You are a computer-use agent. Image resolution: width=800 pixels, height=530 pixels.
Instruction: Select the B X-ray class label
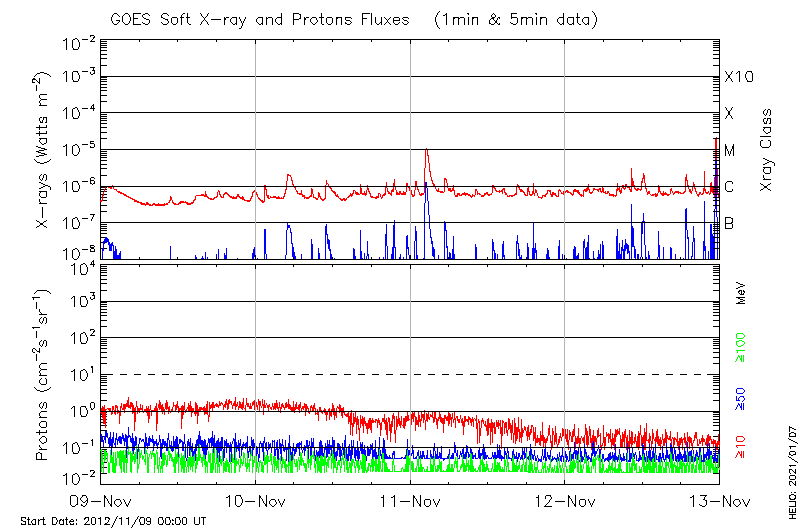[729, 223]
